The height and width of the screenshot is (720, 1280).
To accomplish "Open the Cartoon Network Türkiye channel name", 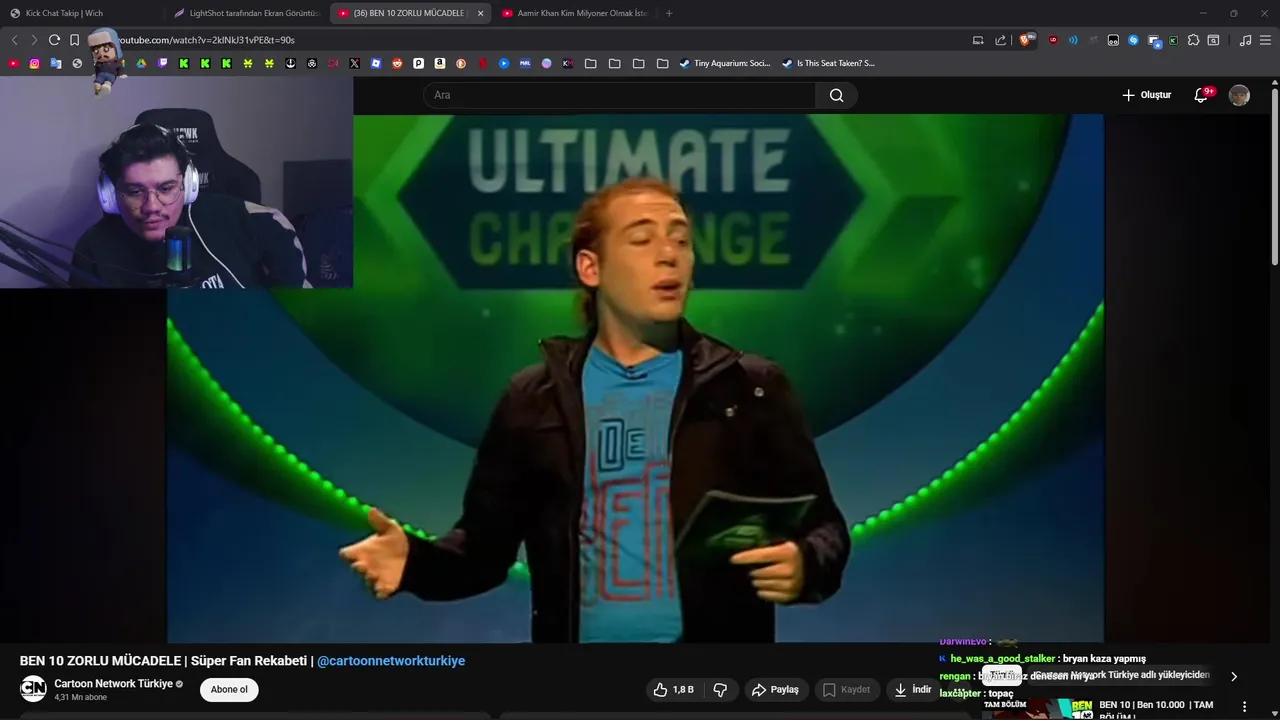I will click(113, 684).
